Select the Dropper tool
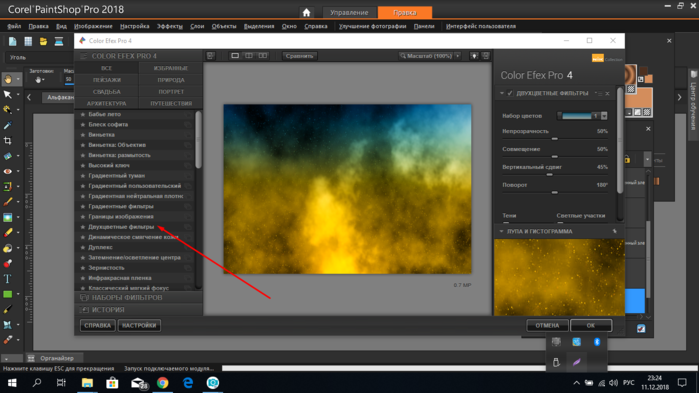Image resolution: width=699 pixels, height=393 pixels. click(8, 125)
